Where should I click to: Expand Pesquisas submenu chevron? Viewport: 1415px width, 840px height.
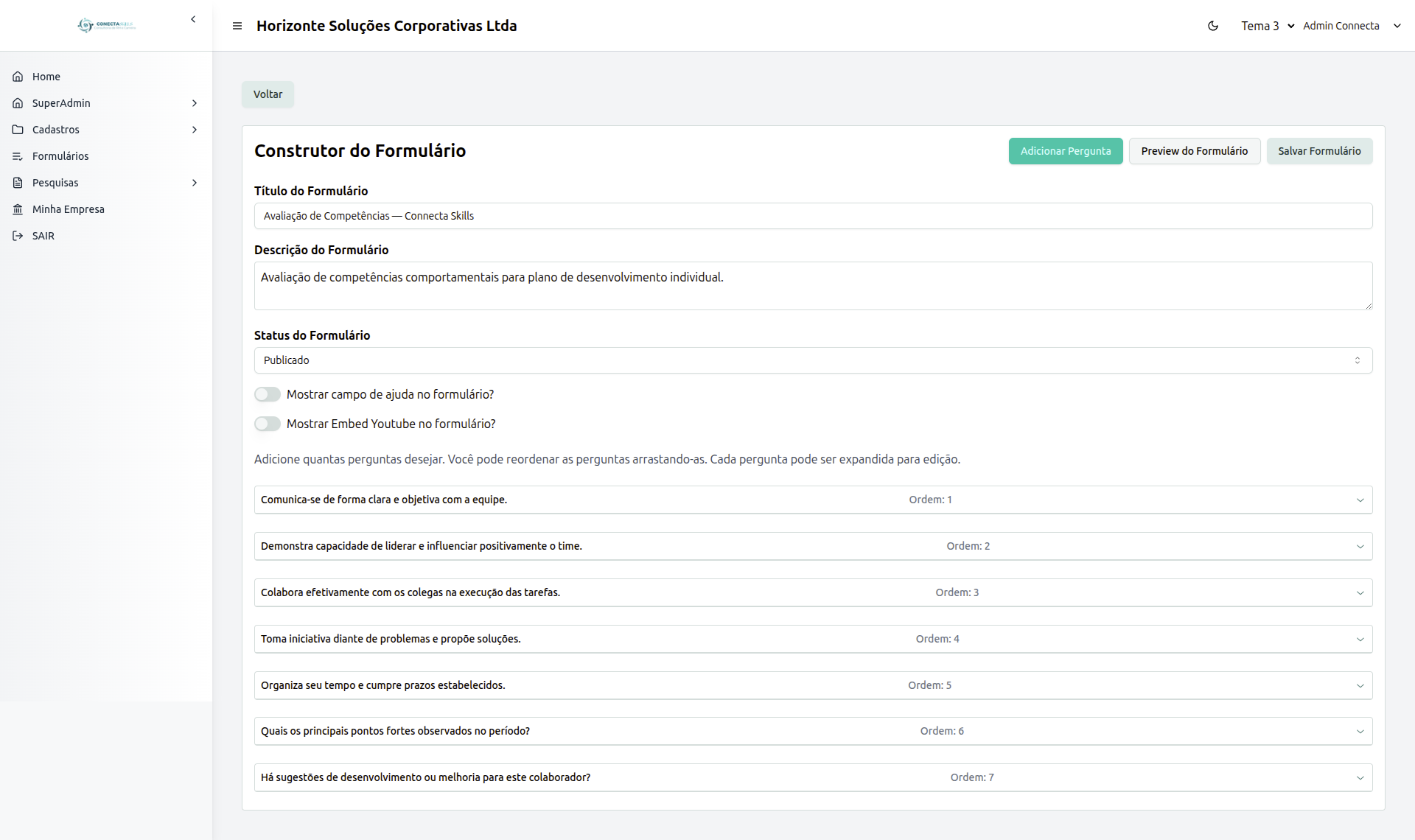click(195, 183)
